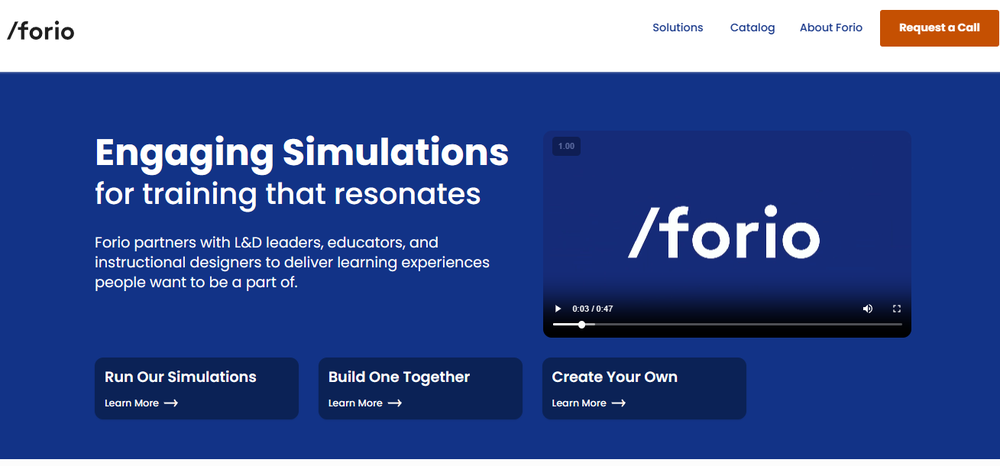Click the arrow icon in Create Your Own
This screenshot has width=1000, height=466.
pyautogui.click(x=619, y=403)
